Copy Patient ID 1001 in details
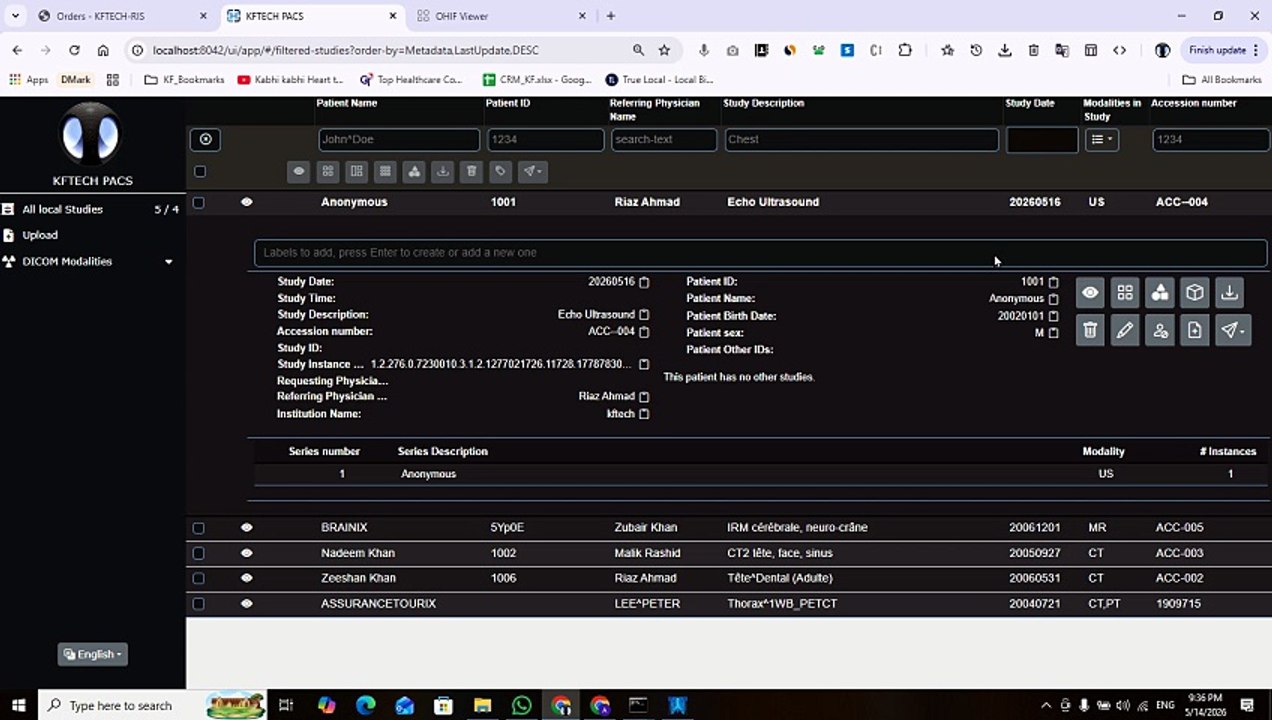Screen dimensions: 1272x720 1053,282
